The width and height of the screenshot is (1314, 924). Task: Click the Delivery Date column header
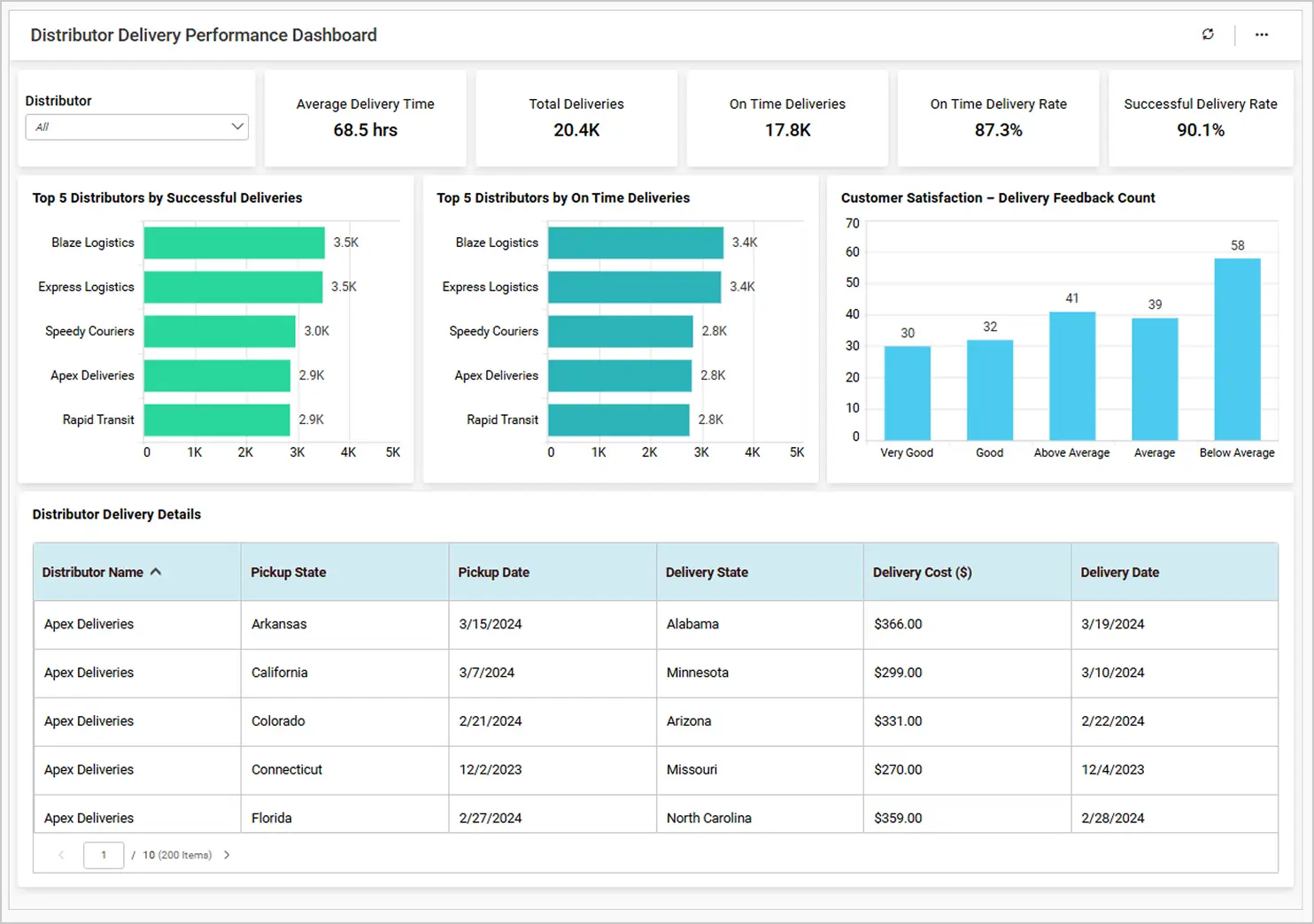(x=1174, y=572)
